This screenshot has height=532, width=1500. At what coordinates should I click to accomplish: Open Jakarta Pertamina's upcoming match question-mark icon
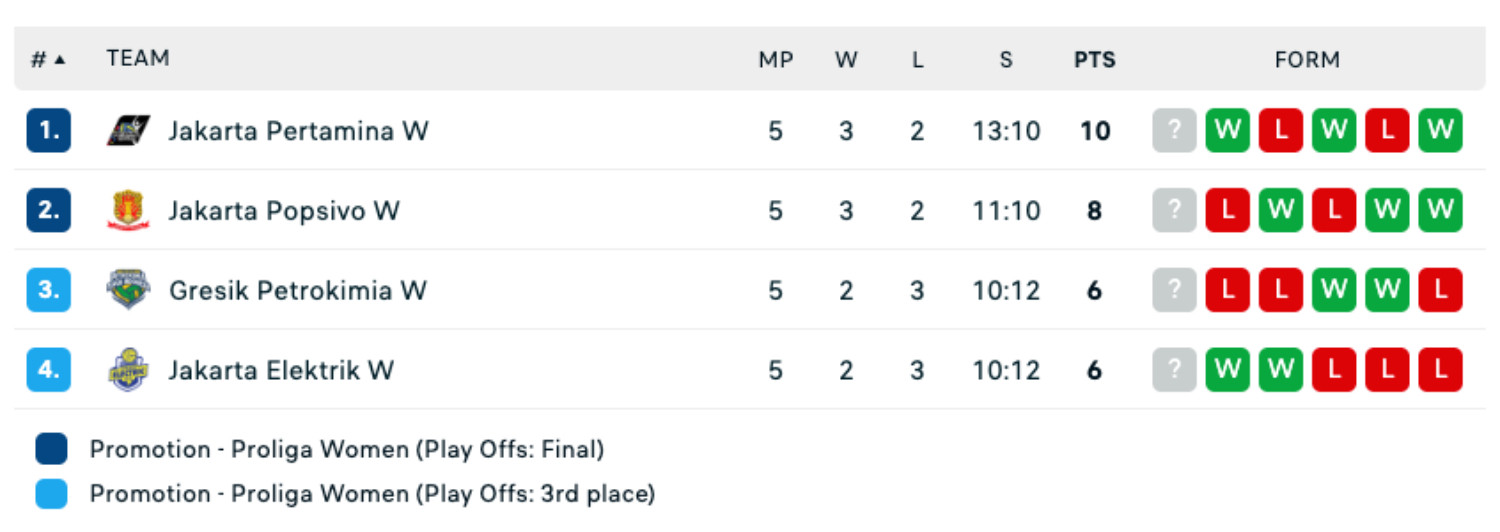pyautogui.click(x=1174, y=131)
